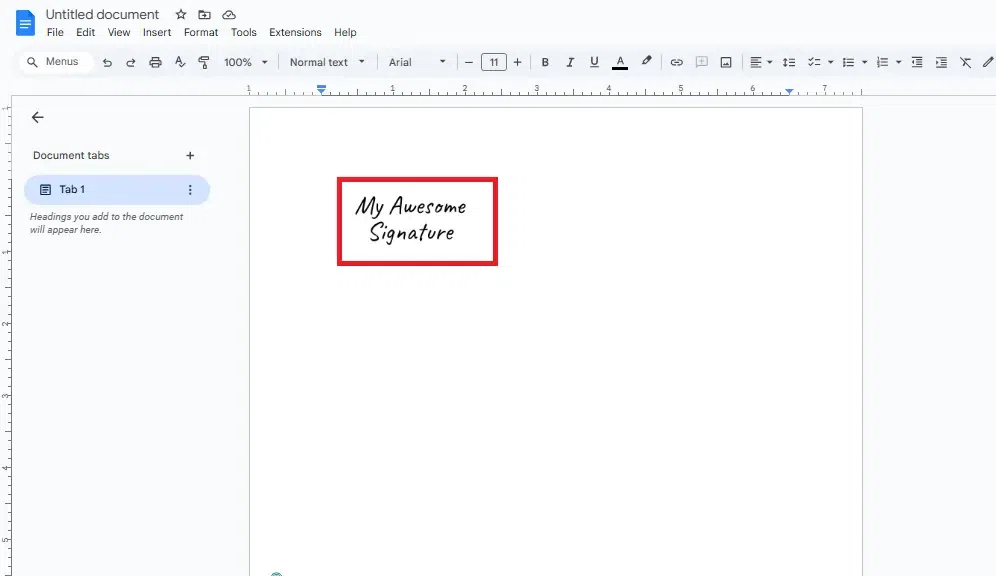
Task: Decrease the indent
Action: (x=917, y=62)
